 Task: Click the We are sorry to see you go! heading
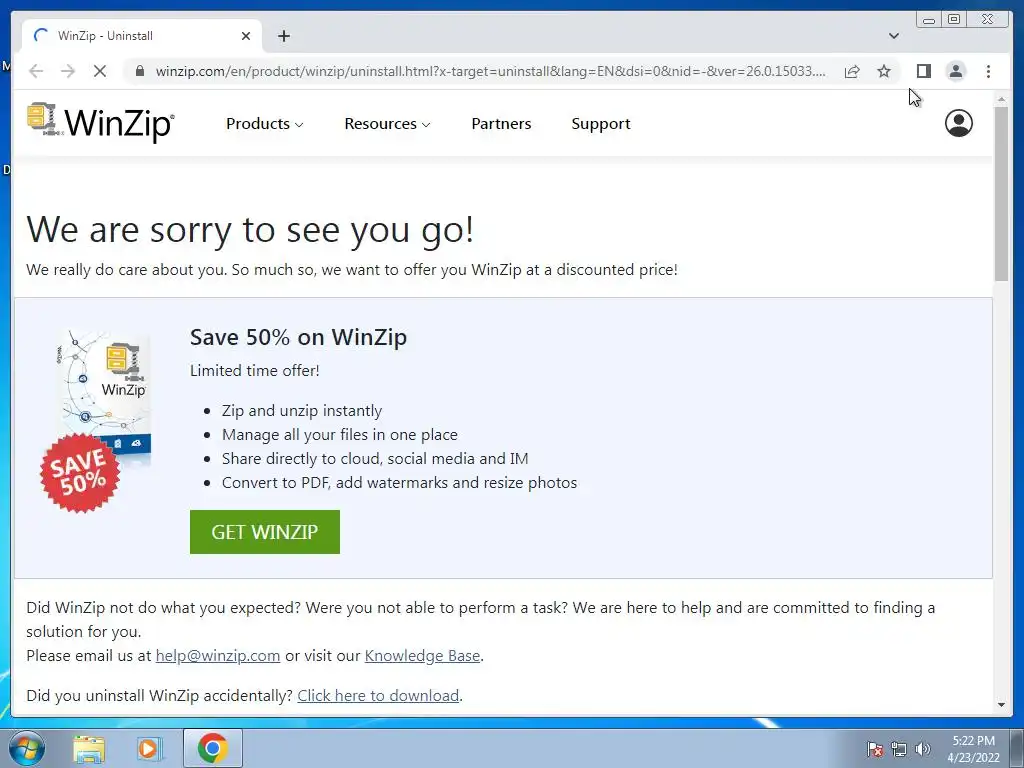250,230
